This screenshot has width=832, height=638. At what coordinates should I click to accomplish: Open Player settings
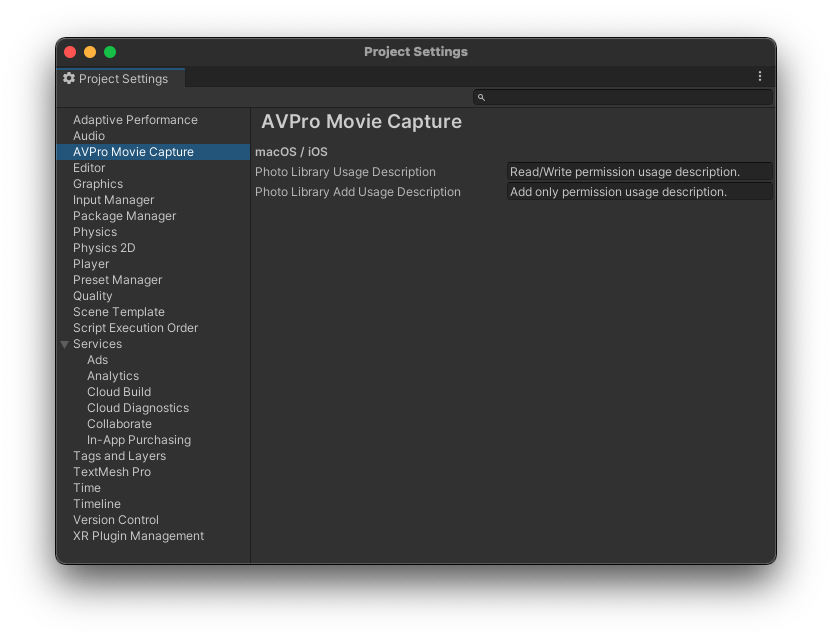pos(91,264)
